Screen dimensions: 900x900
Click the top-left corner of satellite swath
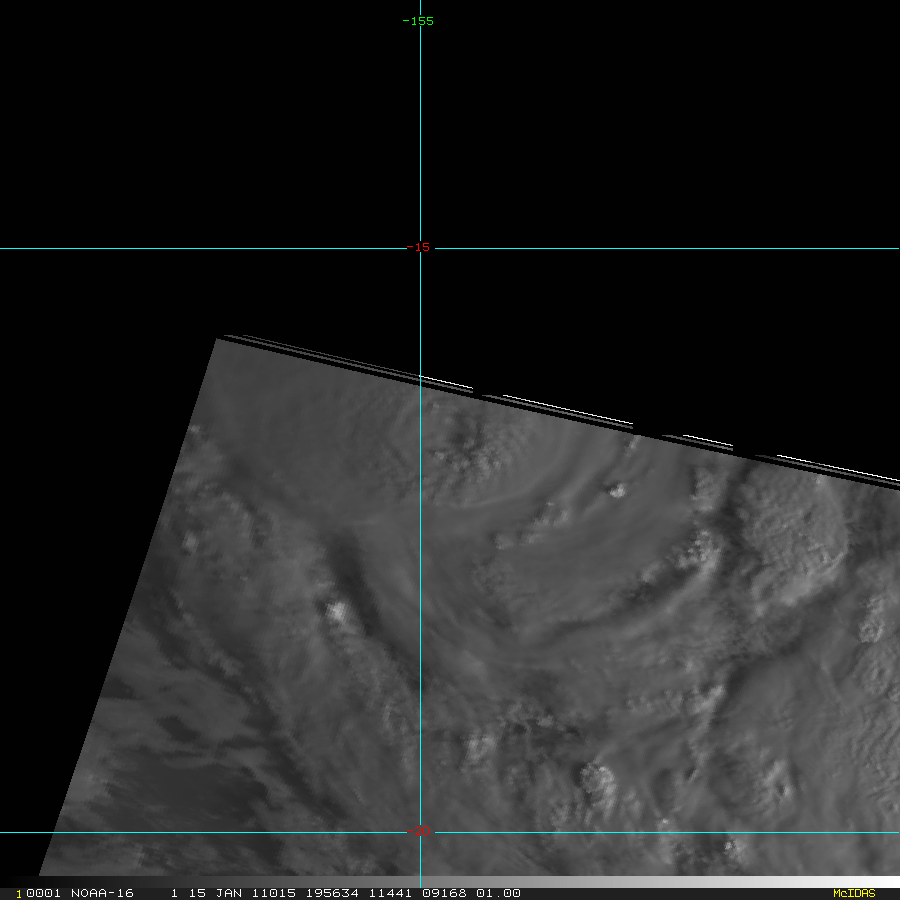point(218,340)
